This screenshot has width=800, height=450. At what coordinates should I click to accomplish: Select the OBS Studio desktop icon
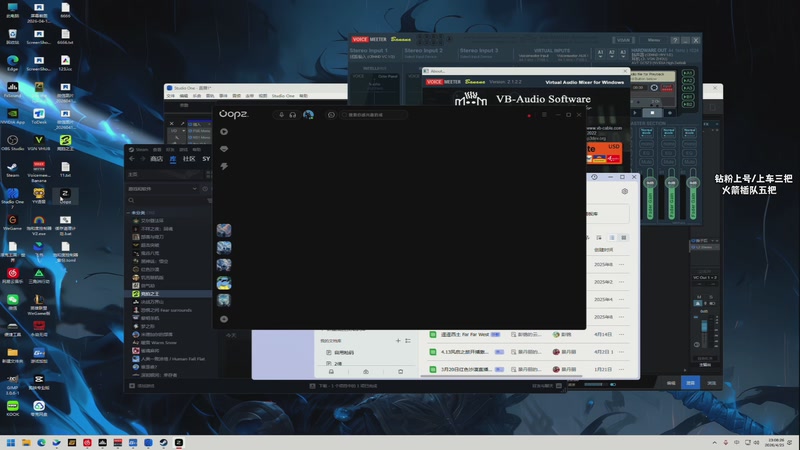(x=13, y=142)
